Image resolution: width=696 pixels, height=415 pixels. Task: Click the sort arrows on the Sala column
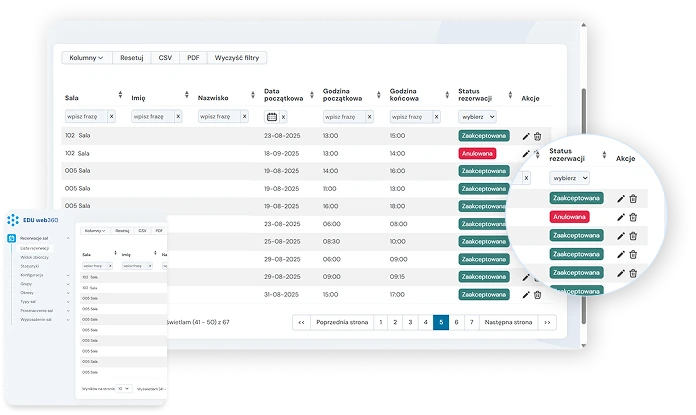click(121, 94)
